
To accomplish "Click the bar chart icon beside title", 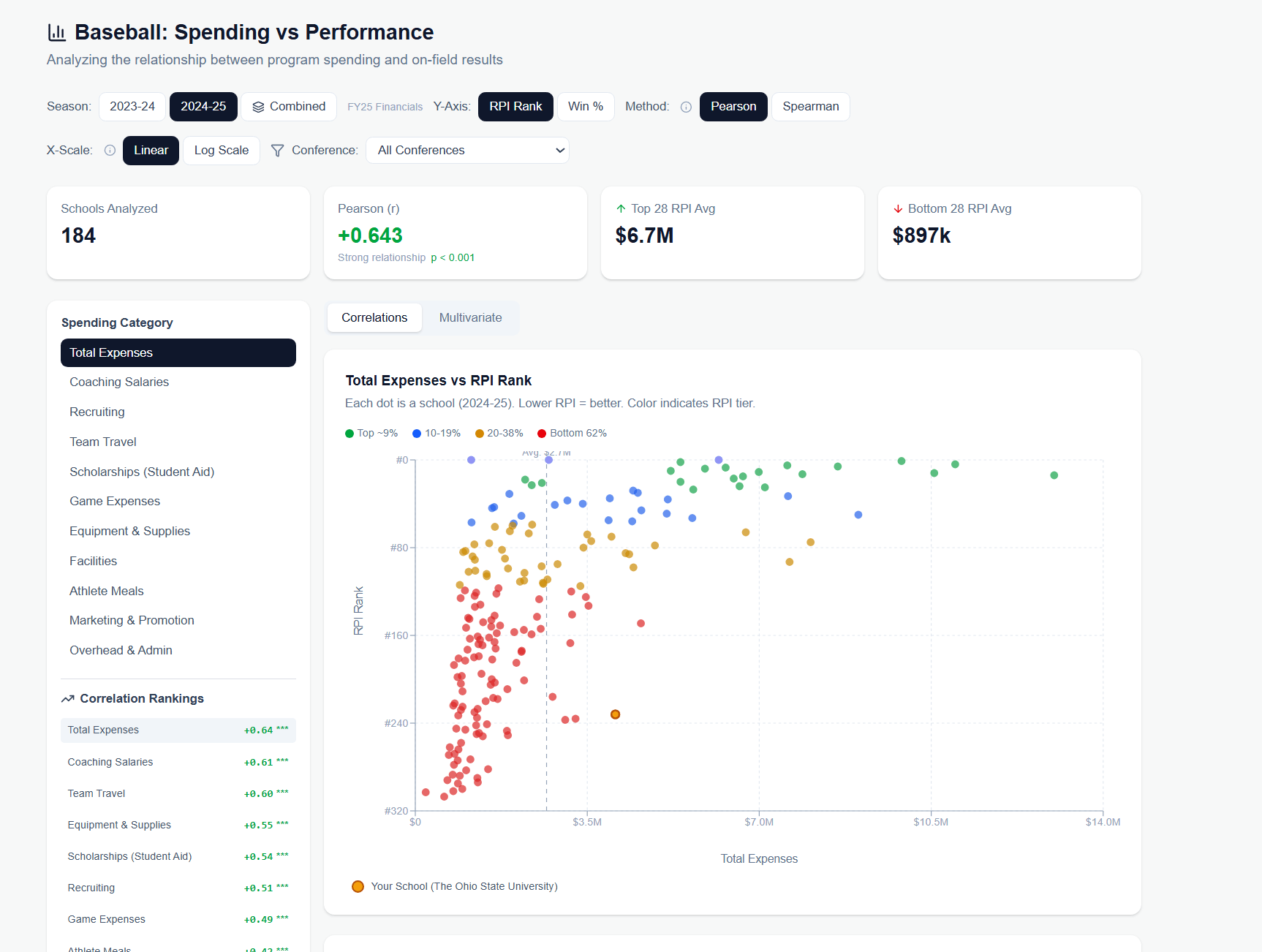I will click(x=57, y=32).
